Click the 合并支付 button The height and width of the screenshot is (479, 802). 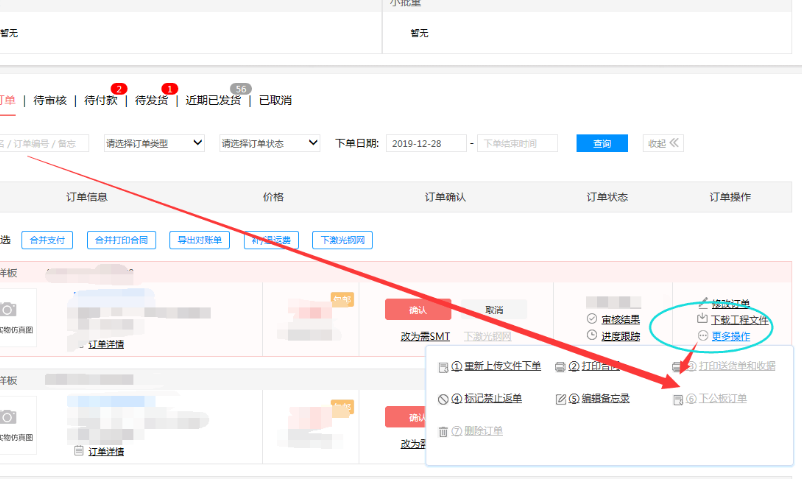(x=47, y=240)
